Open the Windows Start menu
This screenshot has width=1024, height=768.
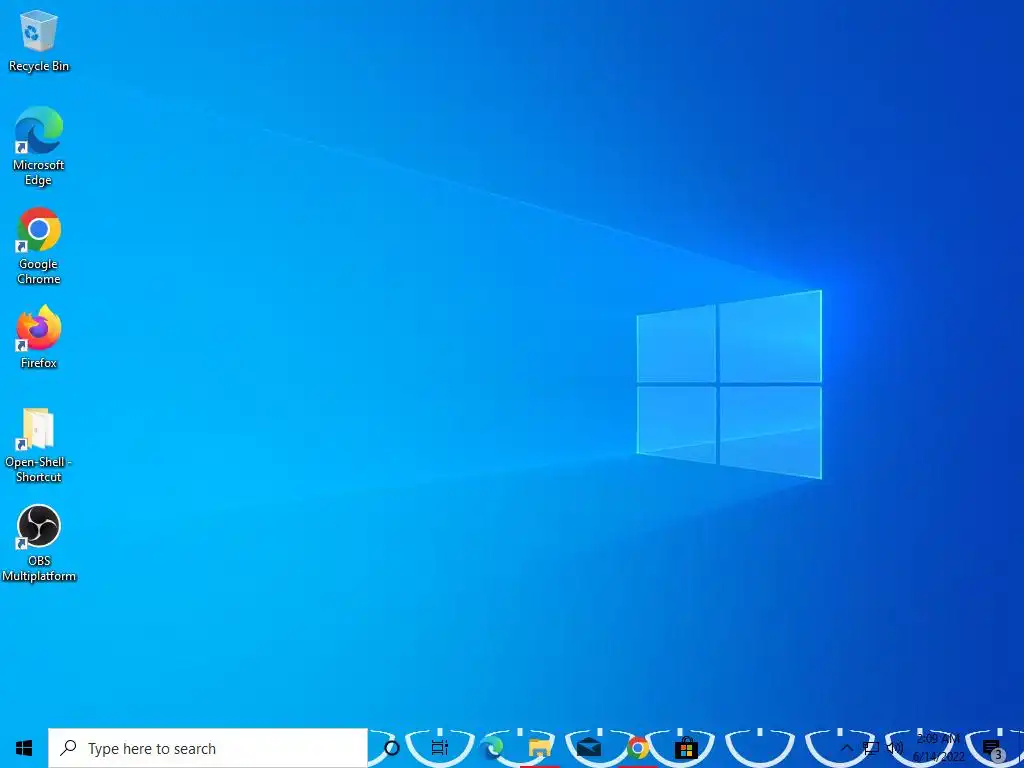click(24, 748)
